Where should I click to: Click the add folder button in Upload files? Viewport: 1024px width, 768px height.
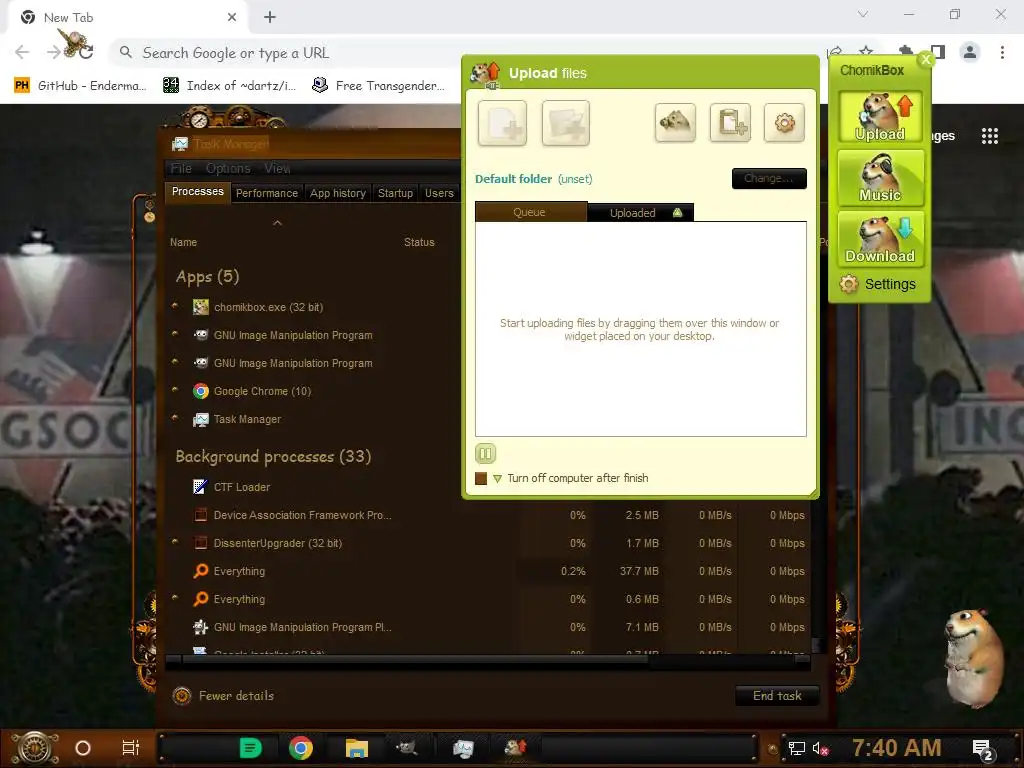(566, 123)
